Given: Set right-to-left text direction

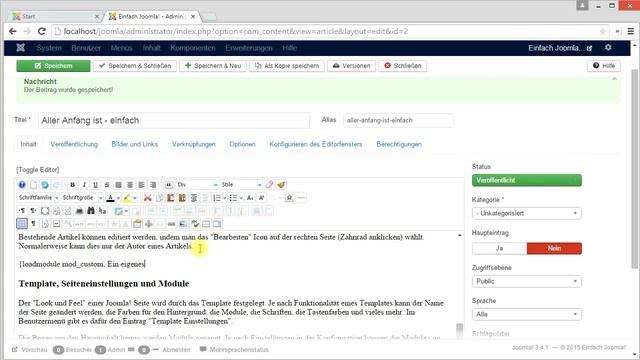Looking at the screenshot, I should [x=33, y=211].
